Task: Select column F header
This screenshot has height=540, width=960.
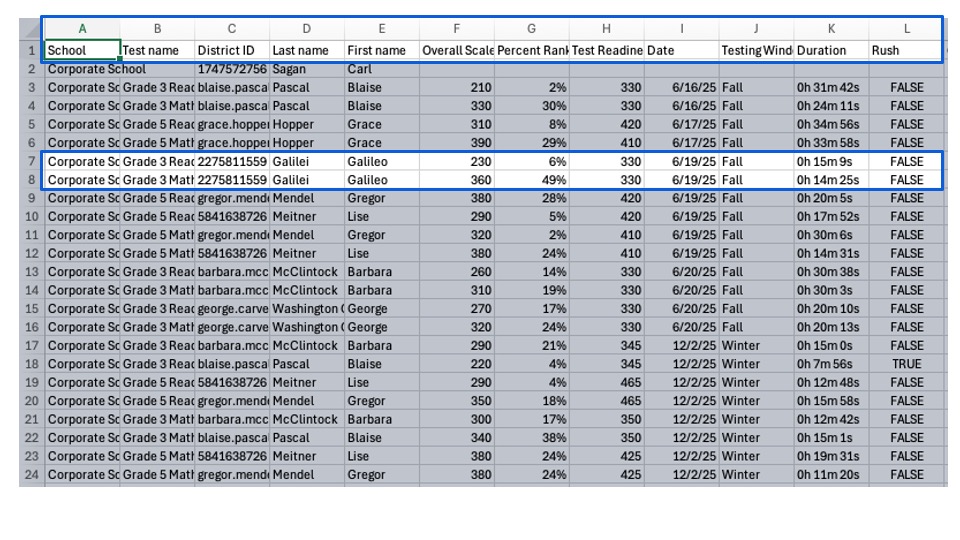Action: [457, 29]
